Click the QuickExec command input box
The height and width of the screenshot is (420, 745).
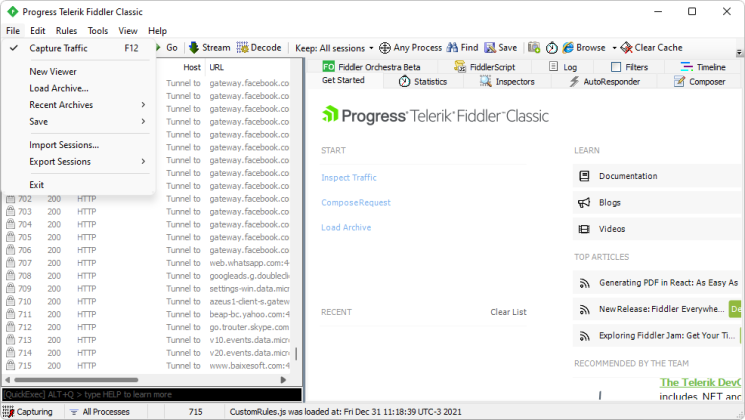tap(152, 394)
